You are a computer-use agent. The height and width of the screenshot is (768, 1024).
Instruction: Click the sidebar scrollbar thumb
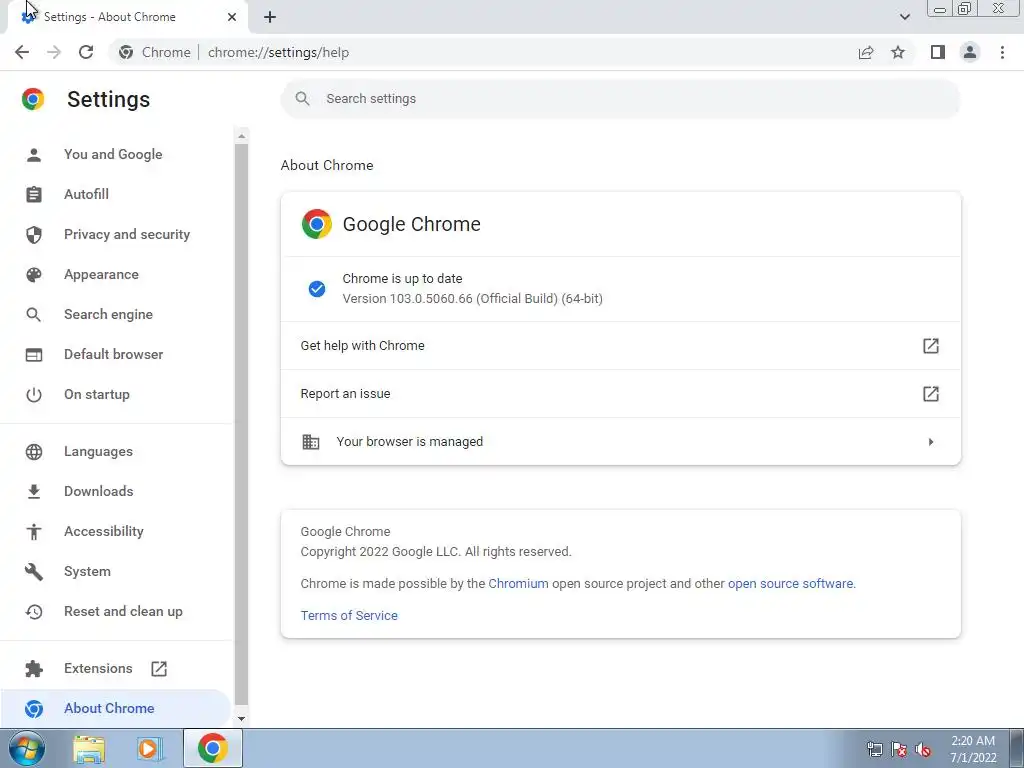[241, 424]
